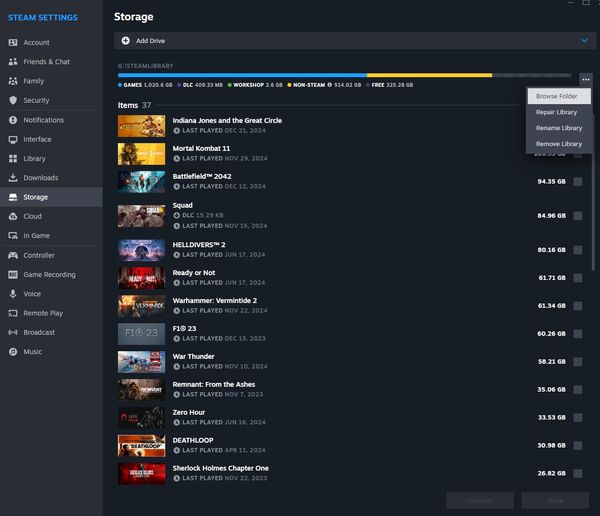
Task: Click the Downloads arrow icon
Action: click(13, 178)
